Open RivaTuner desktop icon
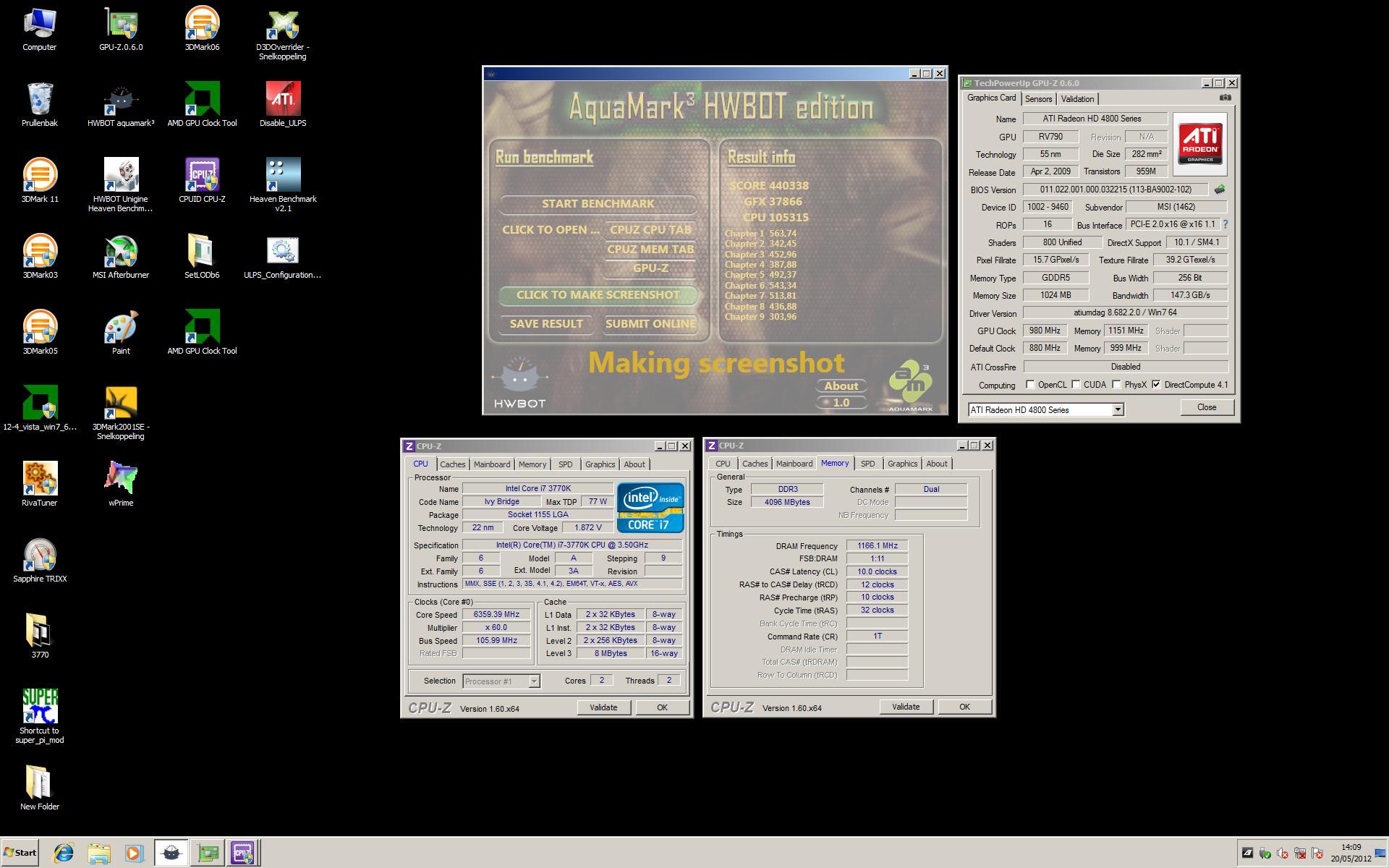Viewport: 1389px width, 868px height. (x=40, y=485)
